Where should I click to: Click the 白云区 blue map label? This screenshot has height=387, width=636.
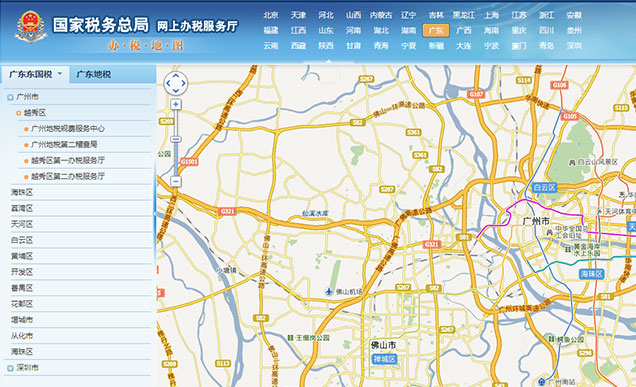tap(544, 187)
